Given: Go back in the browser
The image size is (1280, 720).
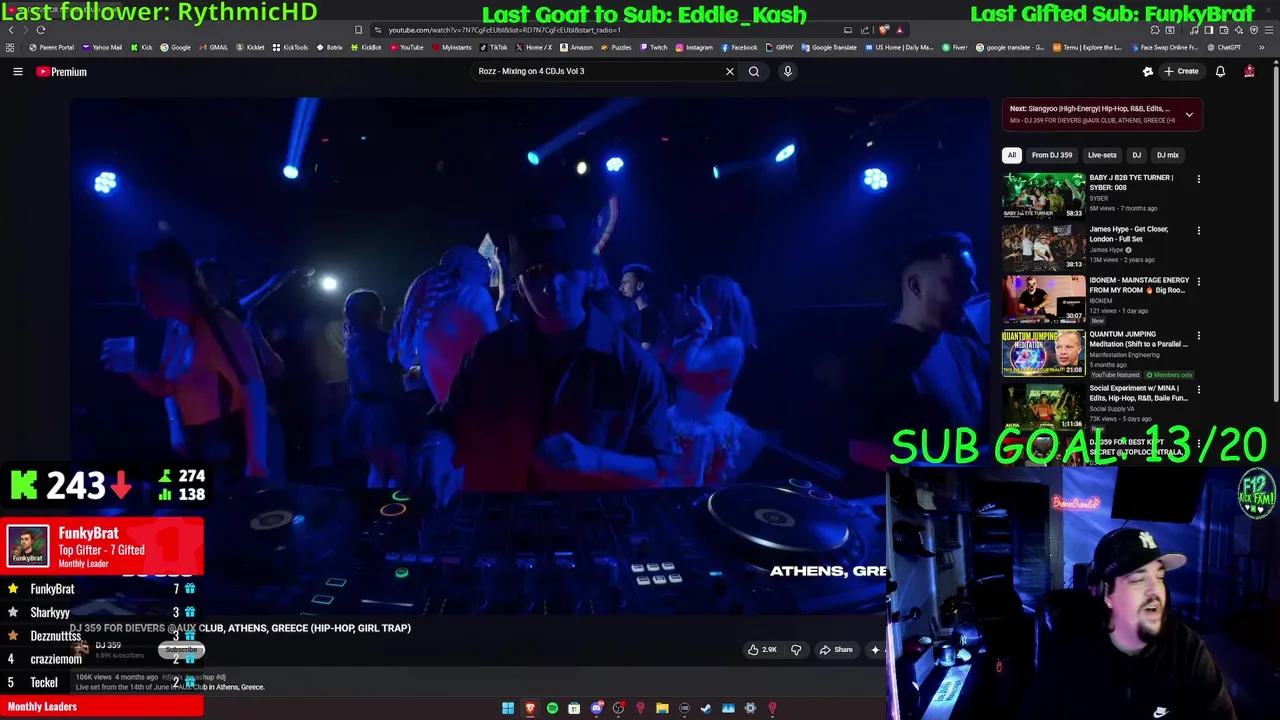Looking at the screenshot, I should click(x=11, y=30).
